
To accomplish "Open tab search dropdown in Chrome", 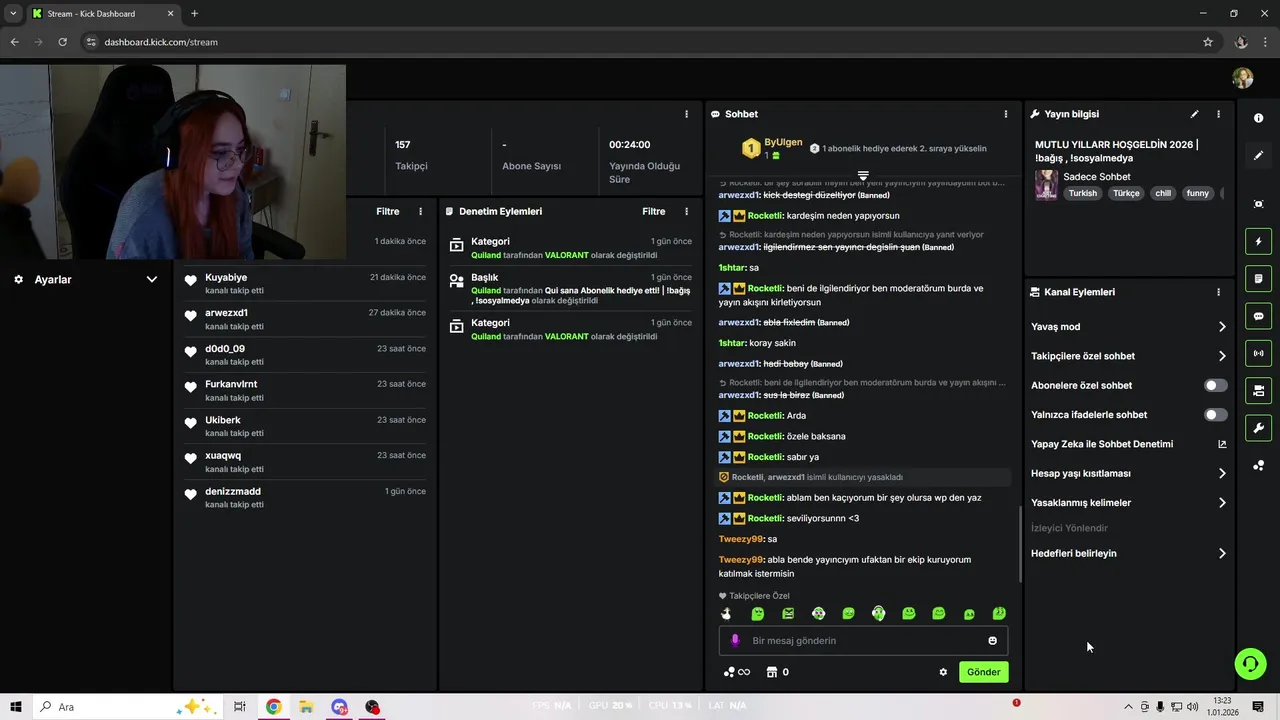I will click(x=13, y=13).
